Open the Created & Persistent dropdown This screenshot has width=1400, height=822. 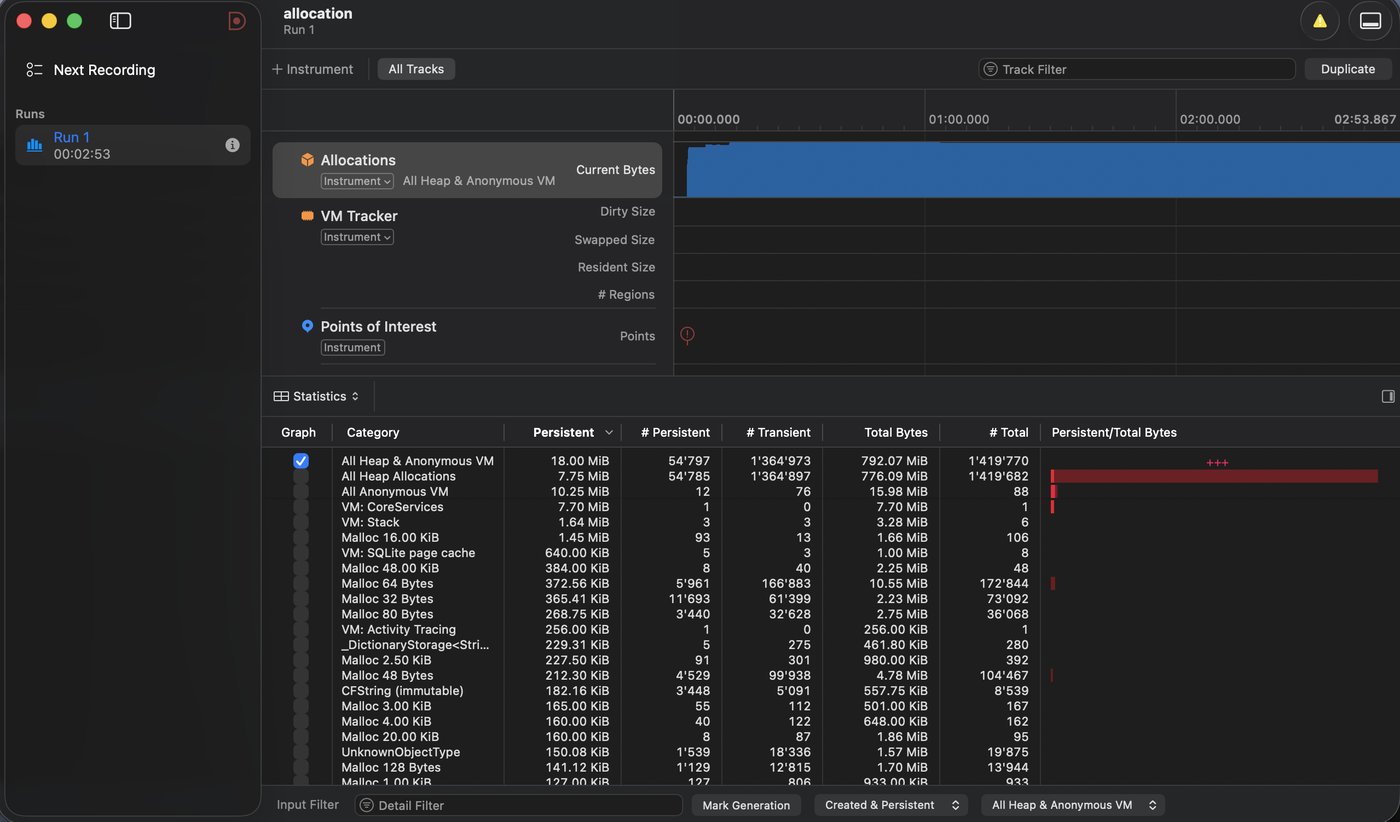(x=891, y=805)
